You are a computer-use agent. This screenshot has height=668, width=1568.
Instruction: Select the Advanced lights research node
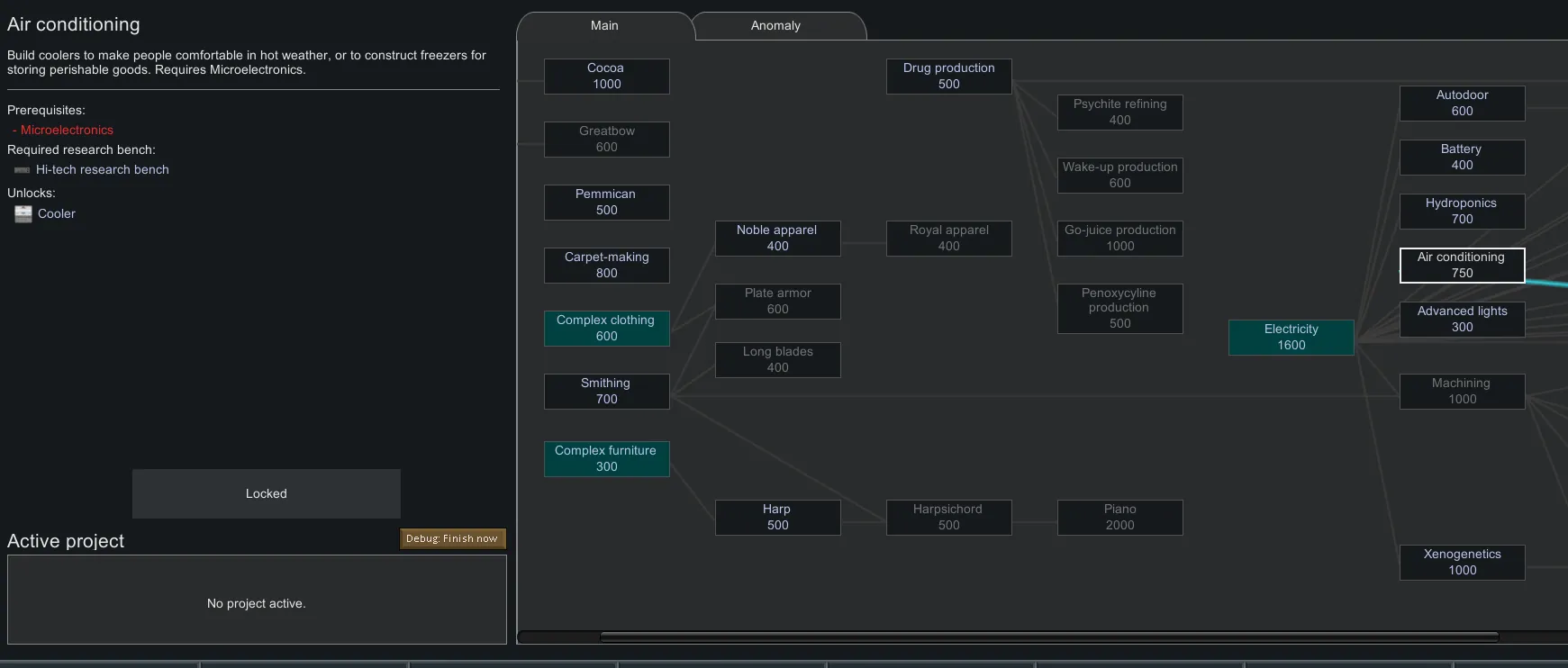click(1462, 320)
